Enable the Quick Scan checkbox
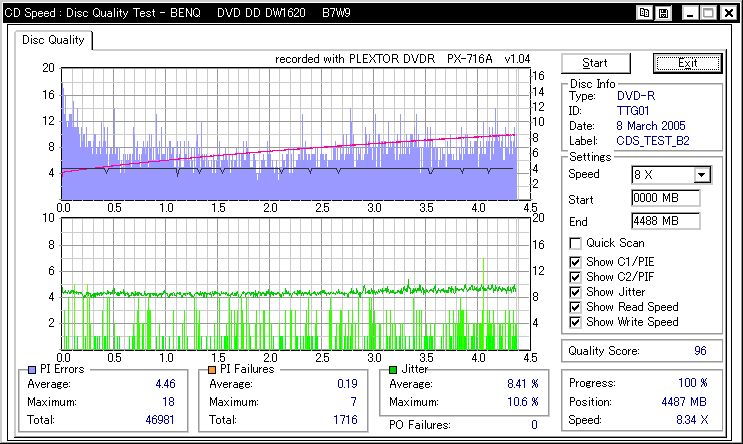The width and height of the screenshot is (743, 444). point(575,243)
